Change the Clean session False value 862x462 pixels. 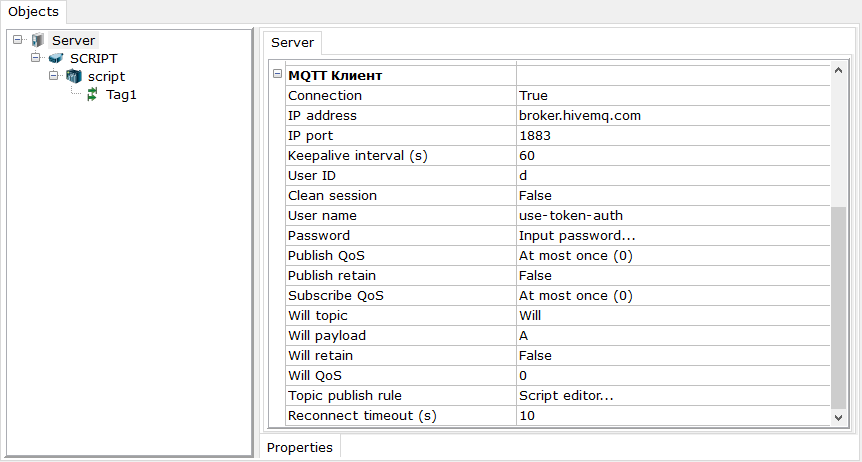coord(673,196)
